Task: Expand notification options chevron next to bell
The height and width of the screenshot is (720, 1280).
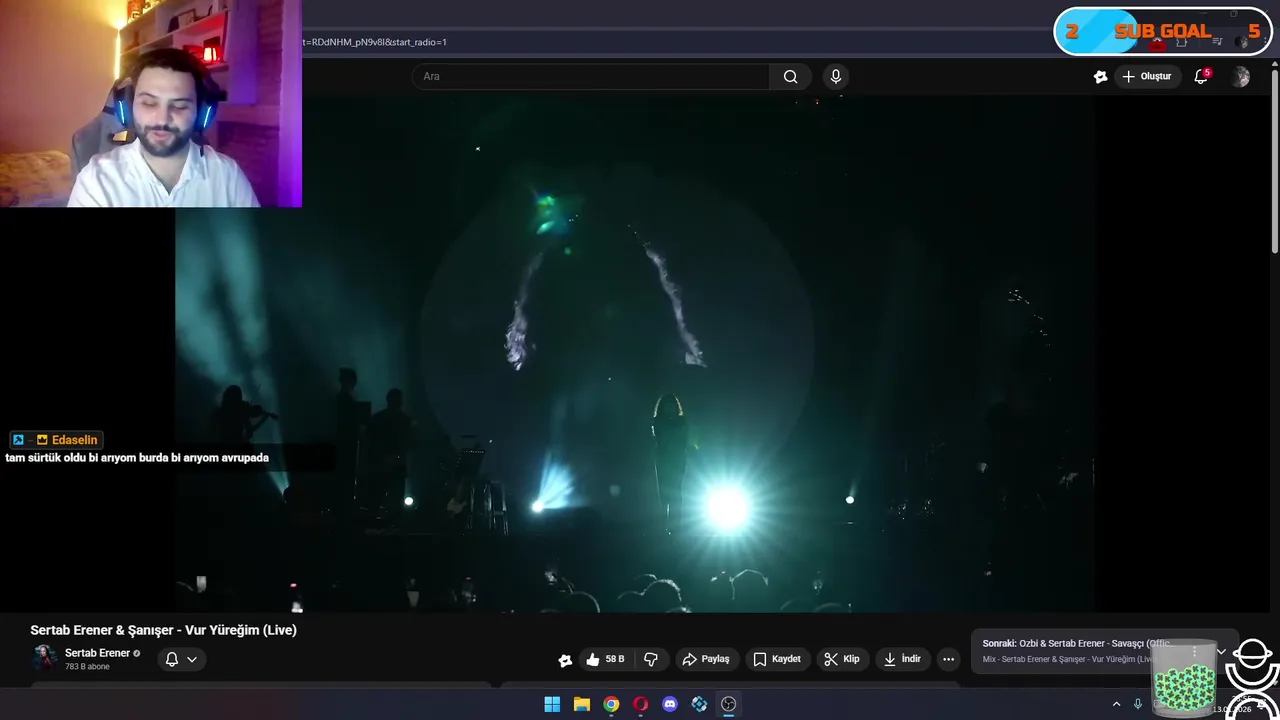Action: coord(192,659)
